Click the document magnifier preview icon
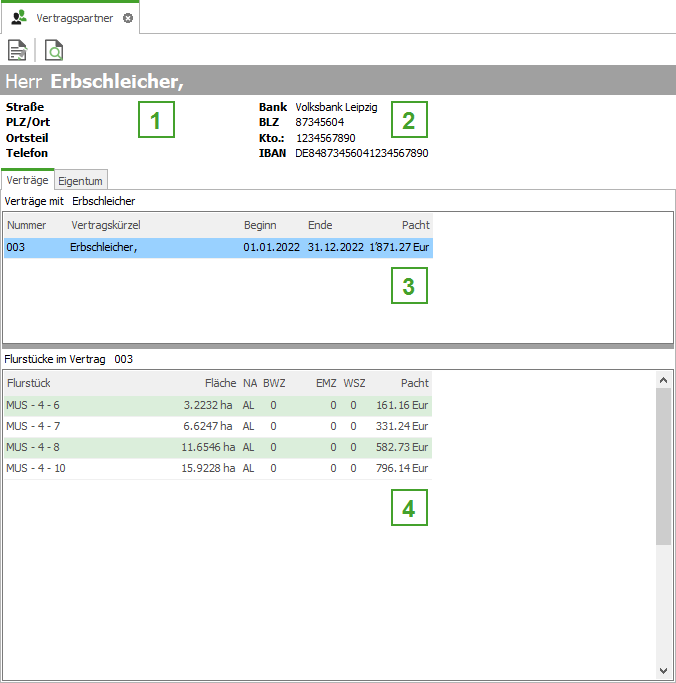Screen dimensions: 676x683 tap(53, 50)
